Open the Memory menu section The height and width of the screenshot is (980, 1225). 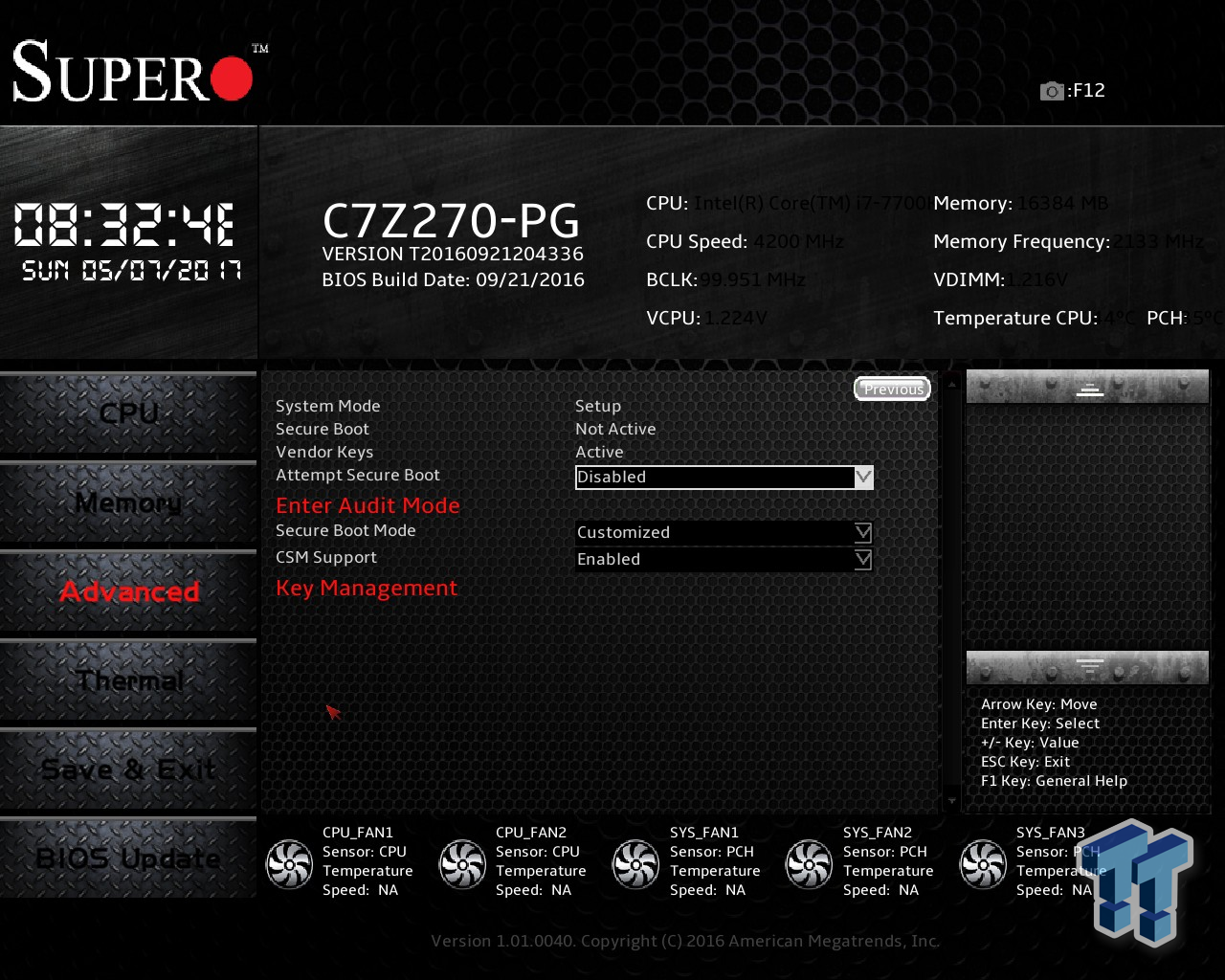click(x=128, y=502)
